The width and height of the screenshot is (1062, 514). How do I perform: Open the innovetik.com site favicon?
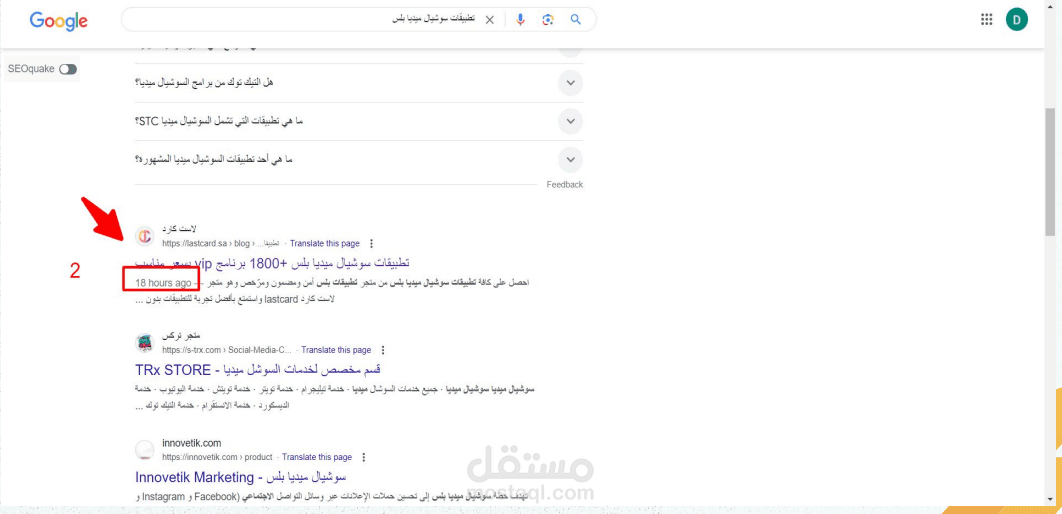click(144, 450)
